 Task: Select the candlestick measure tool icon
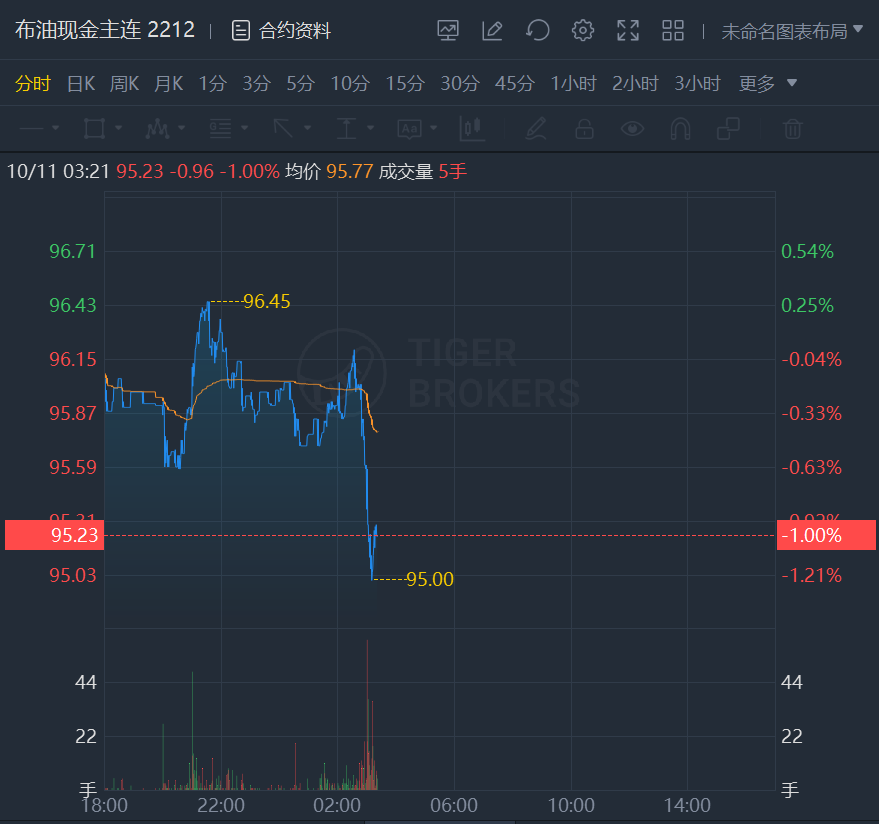(472, 129)
